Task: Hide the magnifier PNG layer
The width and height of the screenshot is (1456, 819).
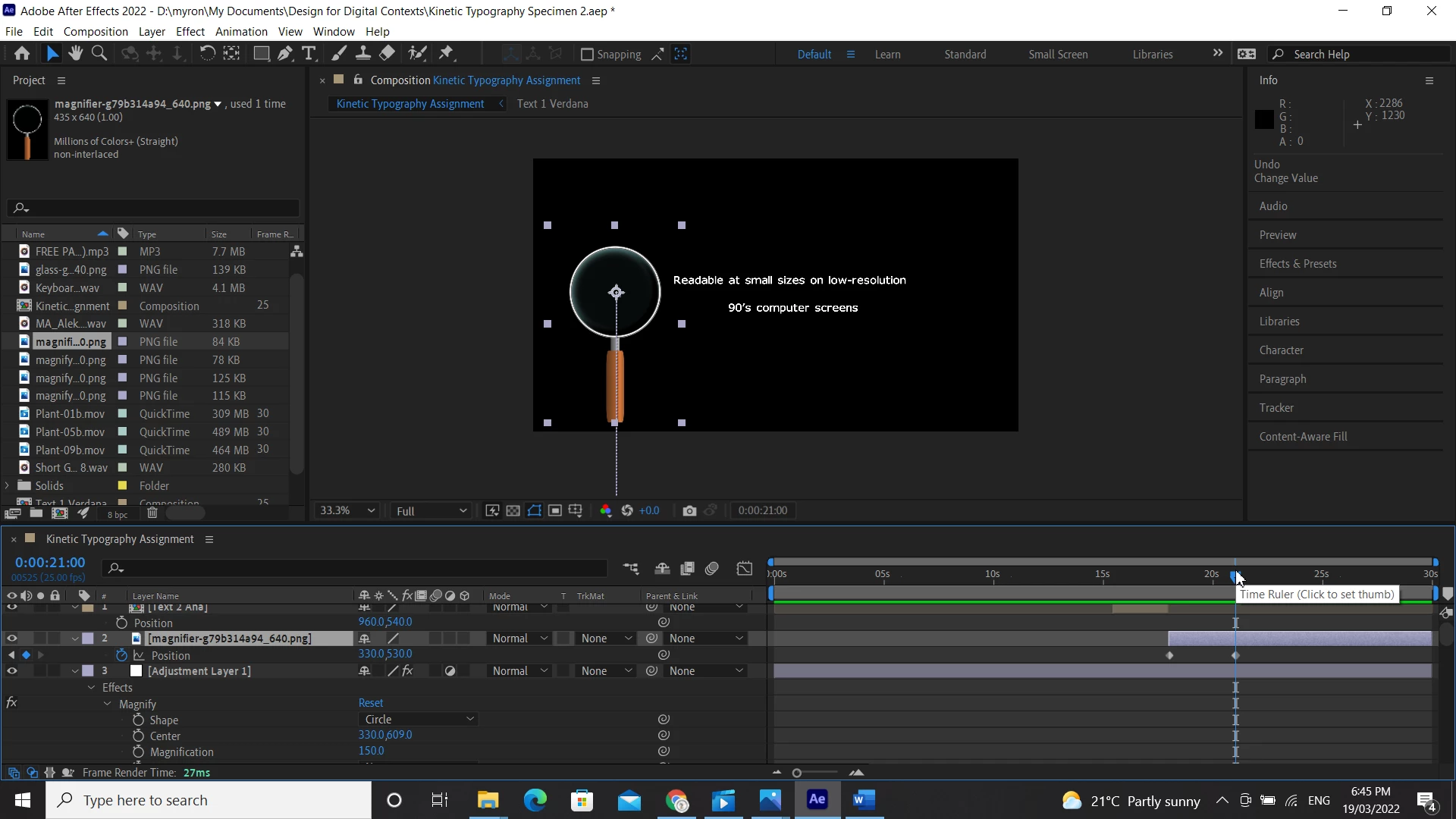Action: (x=11, y=639)
